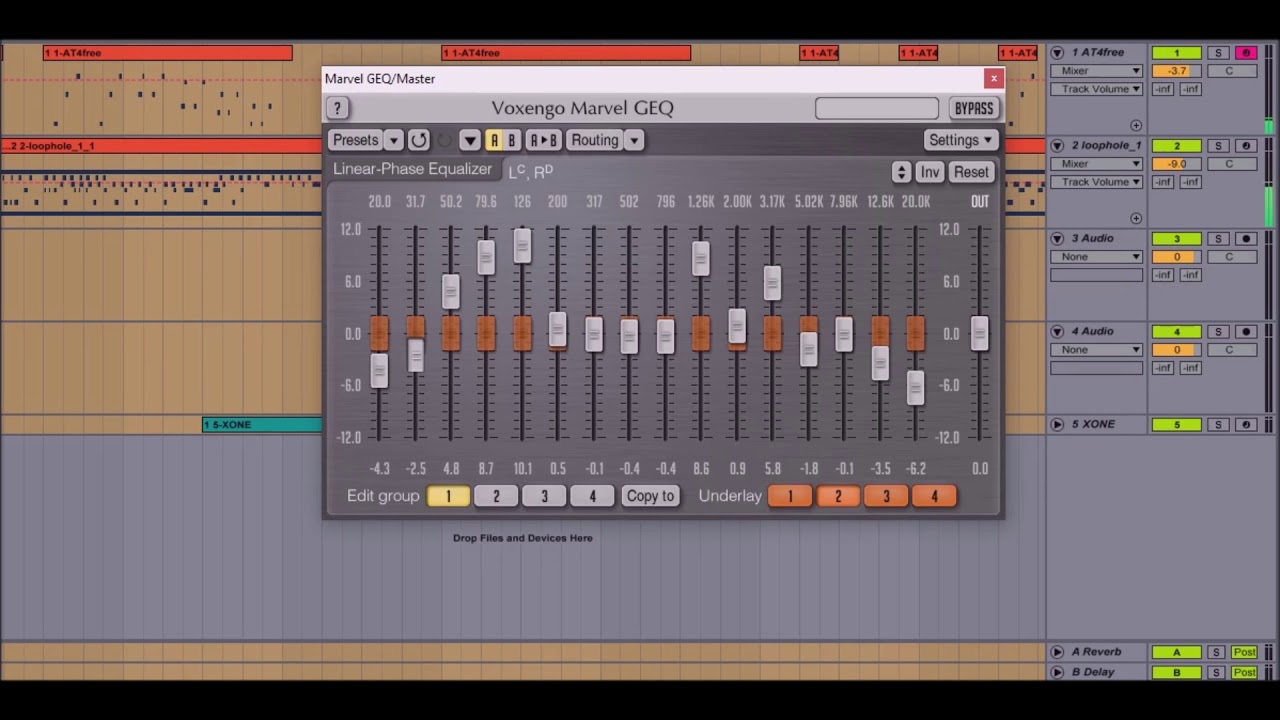Click the Inv button to invert the curve

tap(930, 172)
